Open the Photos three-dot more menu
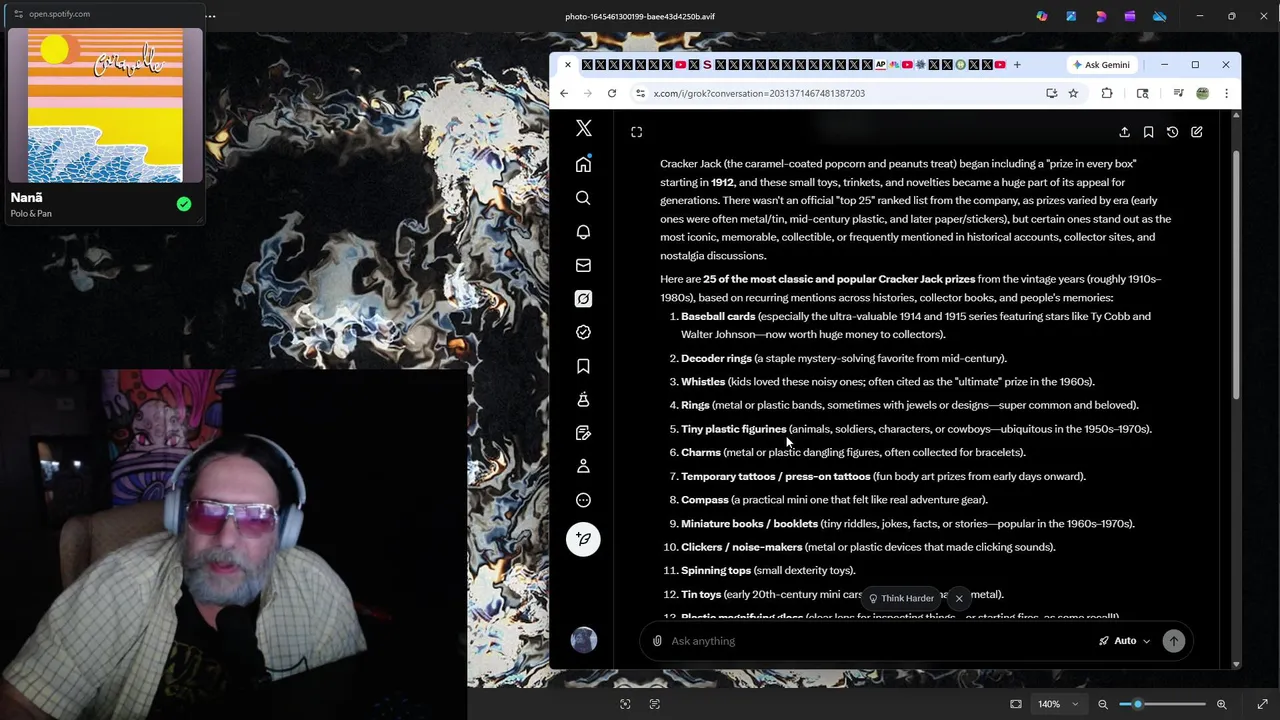 210,16
